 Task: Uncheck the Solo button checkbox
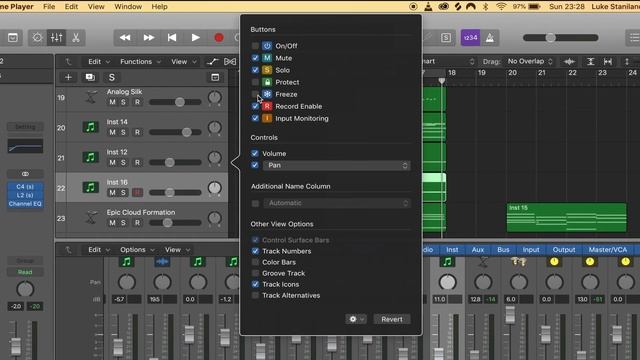255,70
